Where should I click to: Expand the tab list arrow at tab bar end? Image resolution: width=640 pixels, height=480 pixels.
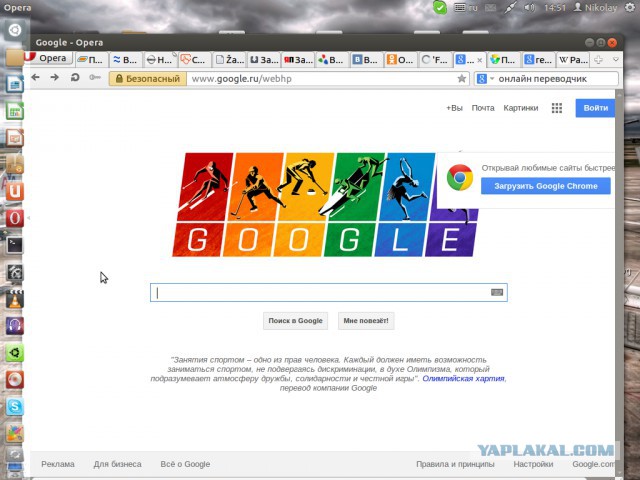coord(616,60)
